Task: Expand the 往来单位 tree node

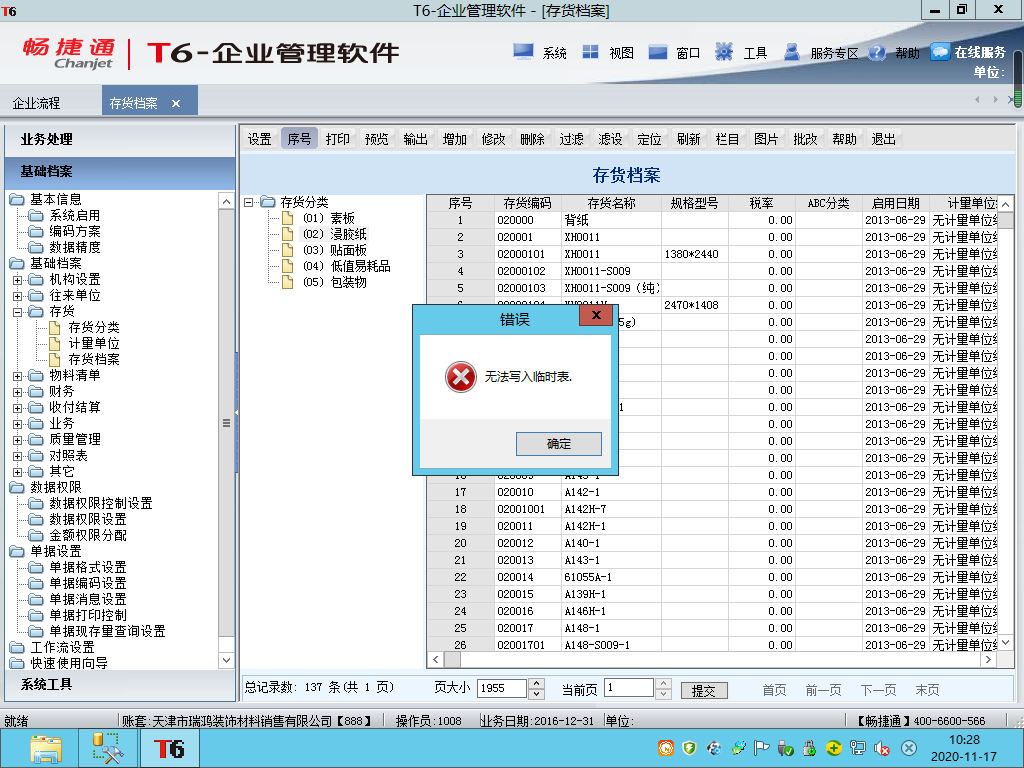Action: (18, 296)
